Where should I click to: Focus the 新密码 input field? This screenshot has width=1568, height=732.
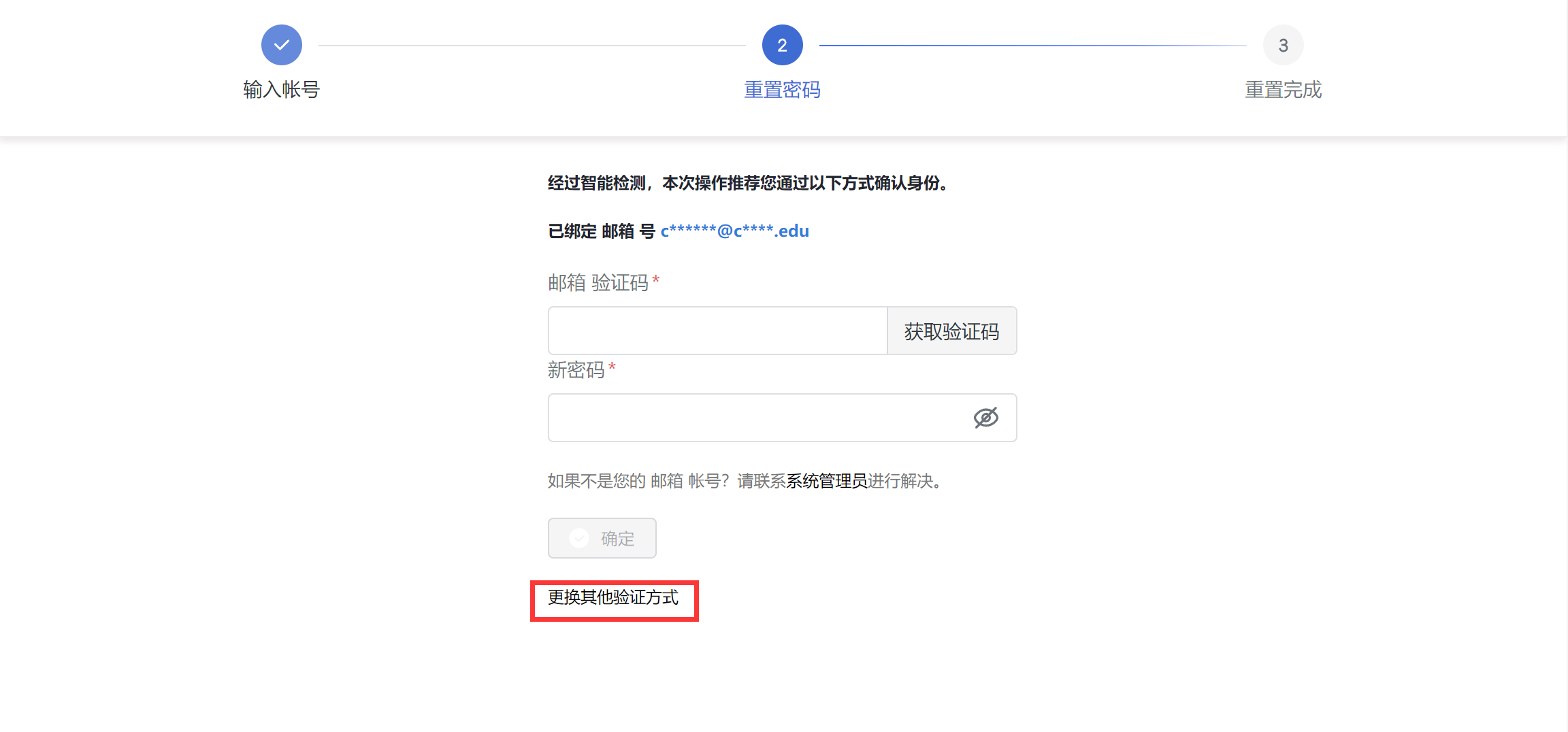pos(755,418)
